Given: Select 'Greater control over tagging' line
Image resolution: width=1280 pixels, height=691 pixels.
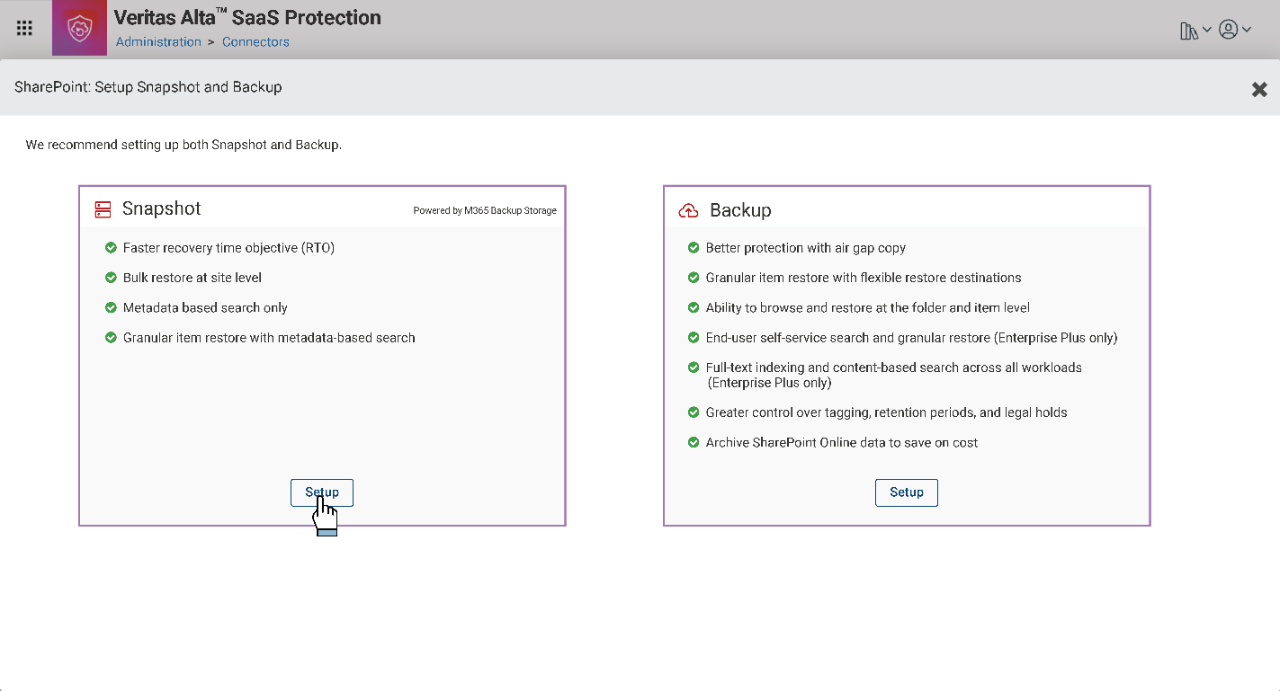Looking at the screenshot, I should (887, 413).
